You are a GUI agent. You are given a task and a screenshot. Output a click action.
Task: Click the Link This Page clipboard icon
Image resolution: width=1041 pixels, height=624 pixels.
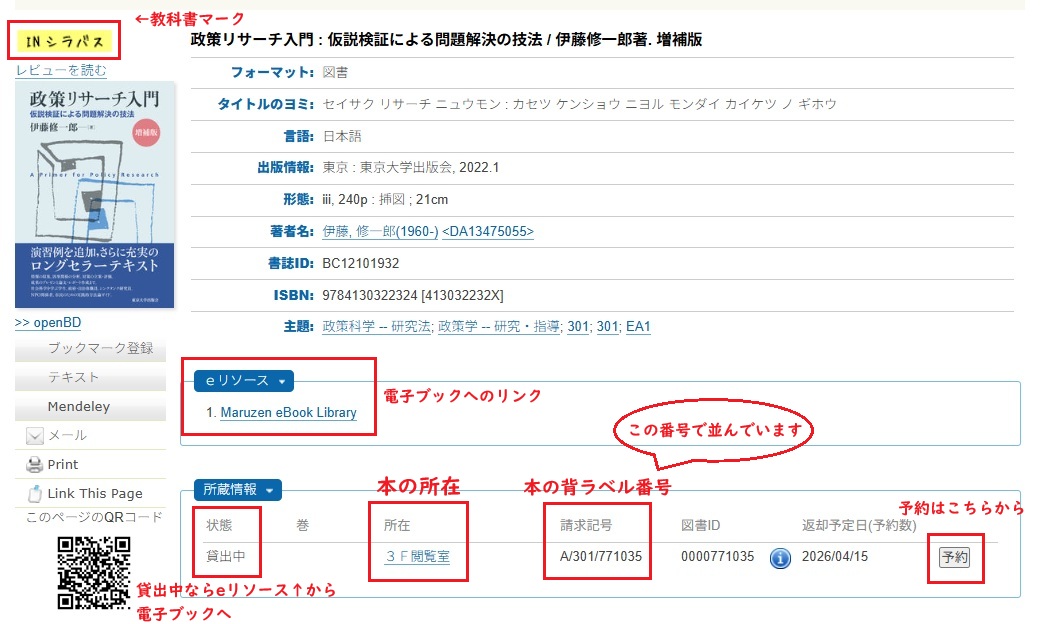tap(34, 494)
